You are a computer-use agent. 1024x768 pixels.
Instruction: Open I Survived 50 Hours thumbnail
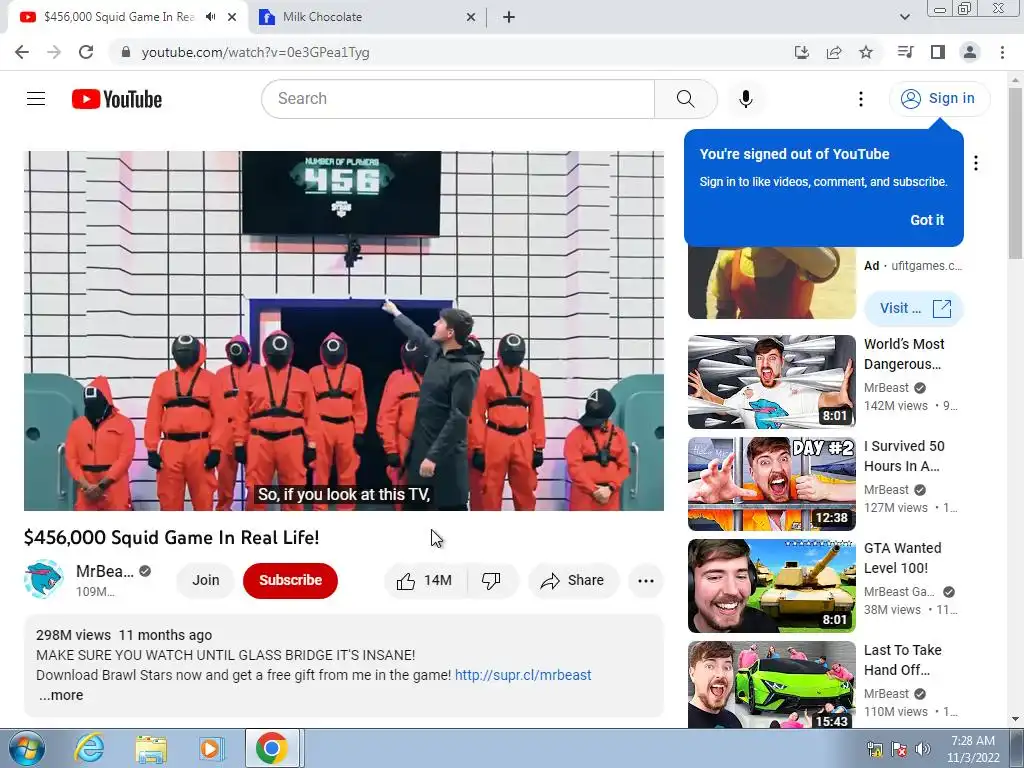tap(771, 484)
